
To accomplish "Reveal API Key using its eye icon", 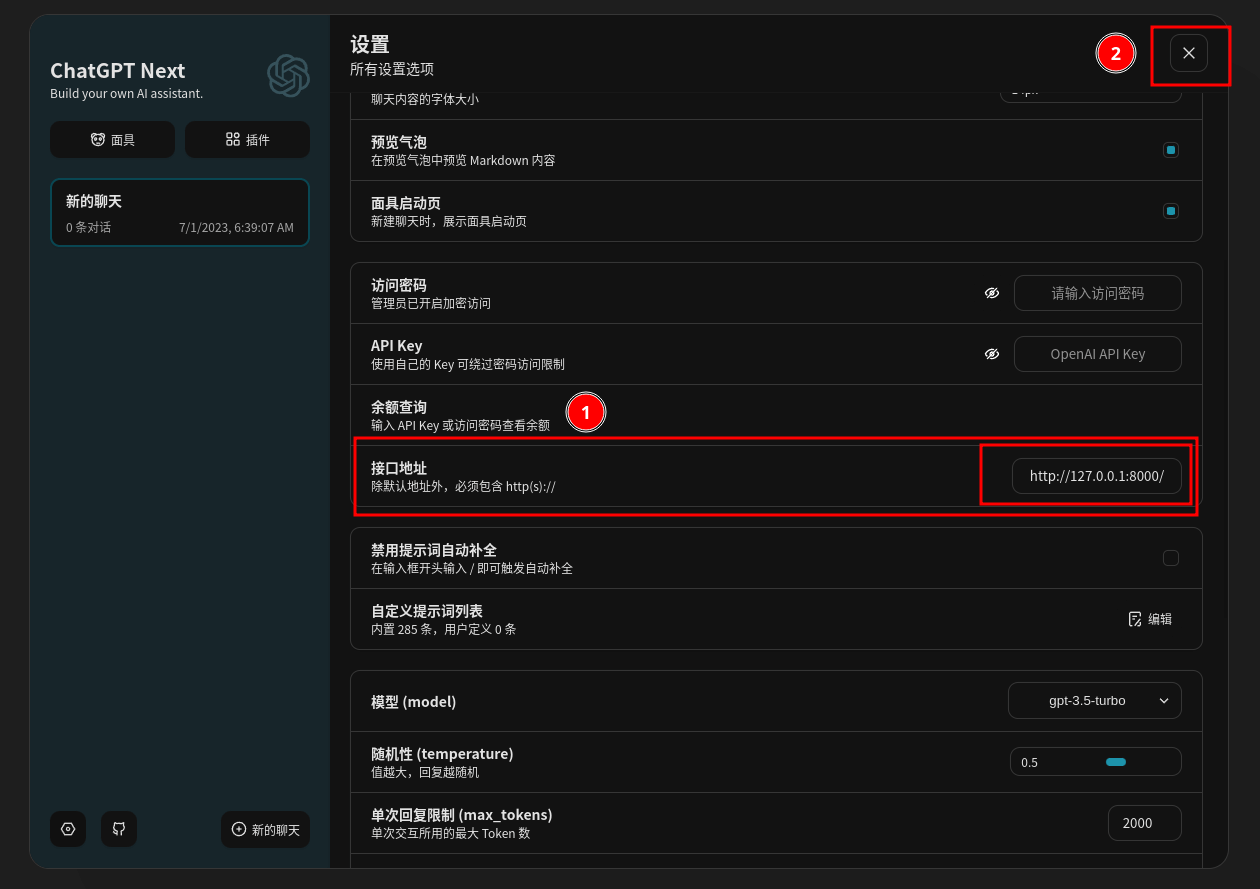I will click(992, 354).
